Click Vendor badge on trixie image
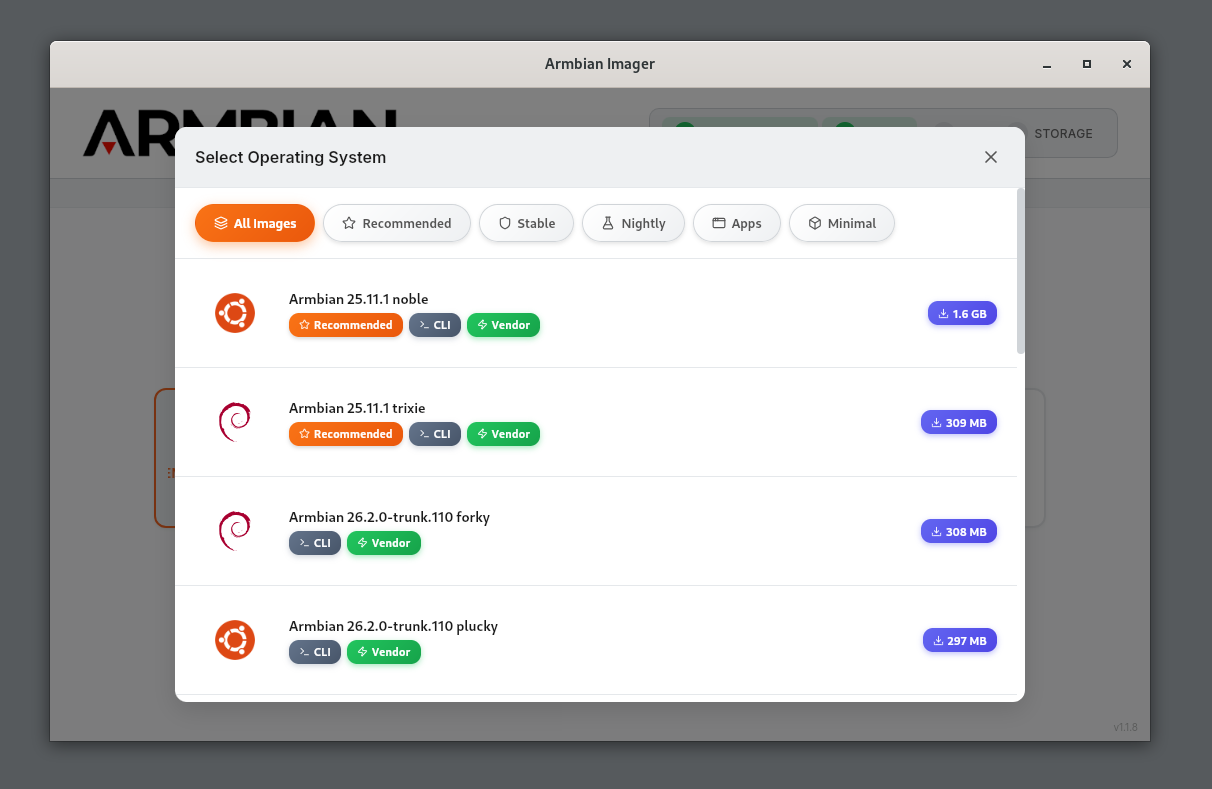The image size is (1212, 789). click(503, 434)
